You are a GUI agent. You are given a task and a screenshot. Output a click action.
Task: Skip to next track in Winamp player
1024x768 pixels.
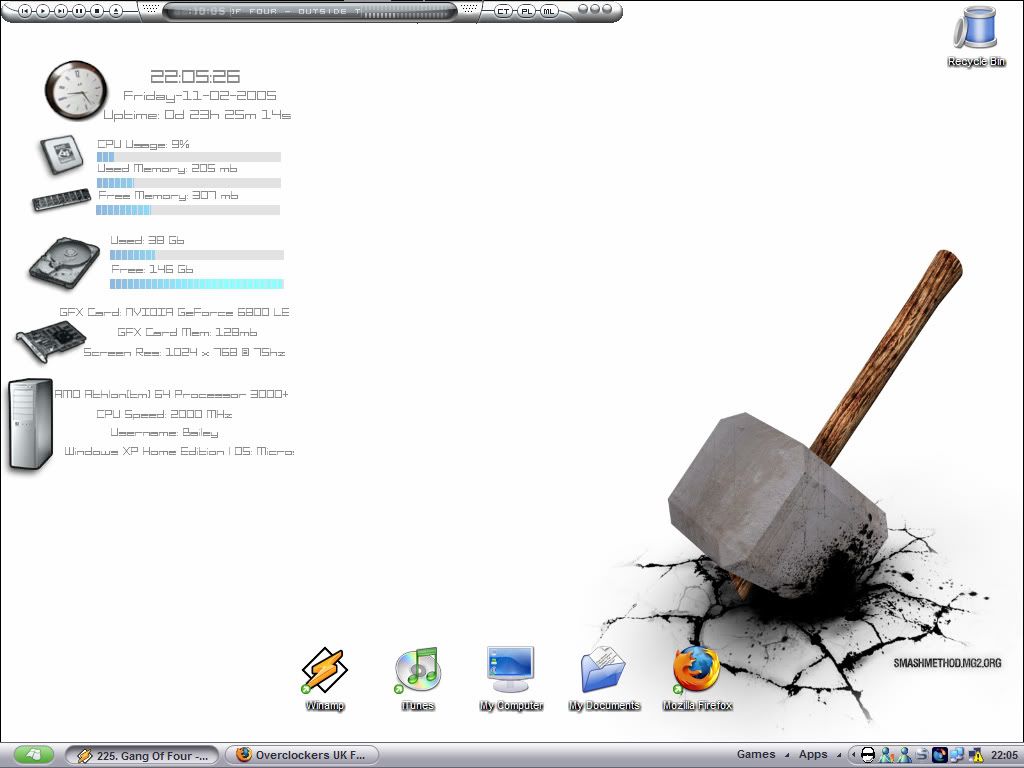coord(61,11)
